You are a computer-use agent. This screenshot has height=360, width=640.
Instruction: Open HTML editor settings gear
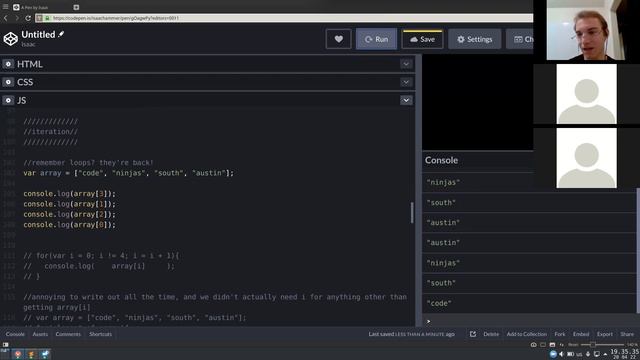tap(8, 64)
